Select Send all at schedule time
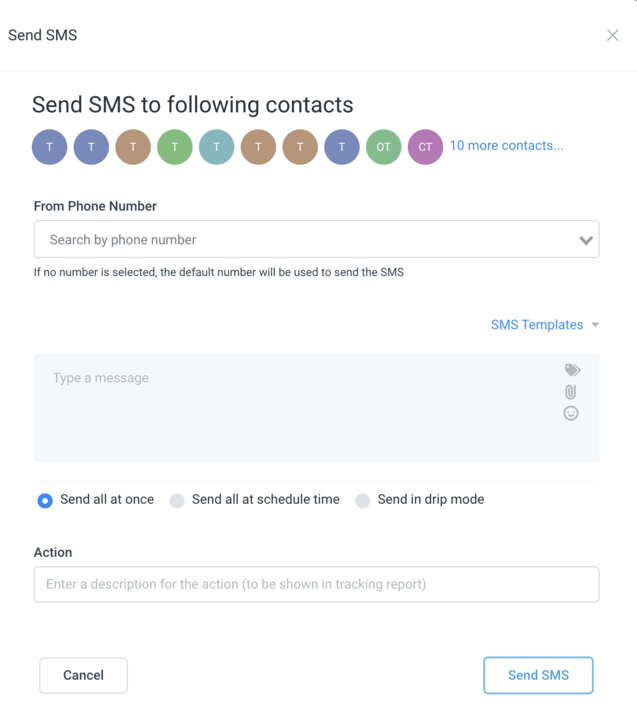Image resolution: width=637 pixels, height=720 pixels. (177, 500)
